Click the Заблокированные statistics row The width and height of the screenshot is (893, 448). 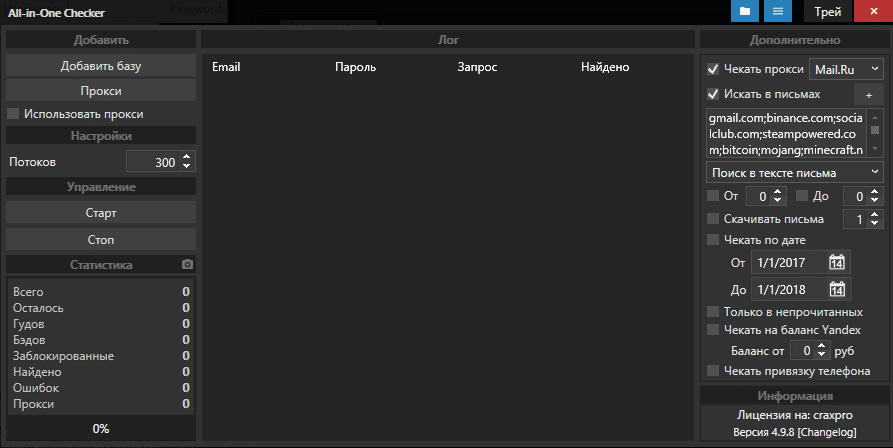[101, 355]
